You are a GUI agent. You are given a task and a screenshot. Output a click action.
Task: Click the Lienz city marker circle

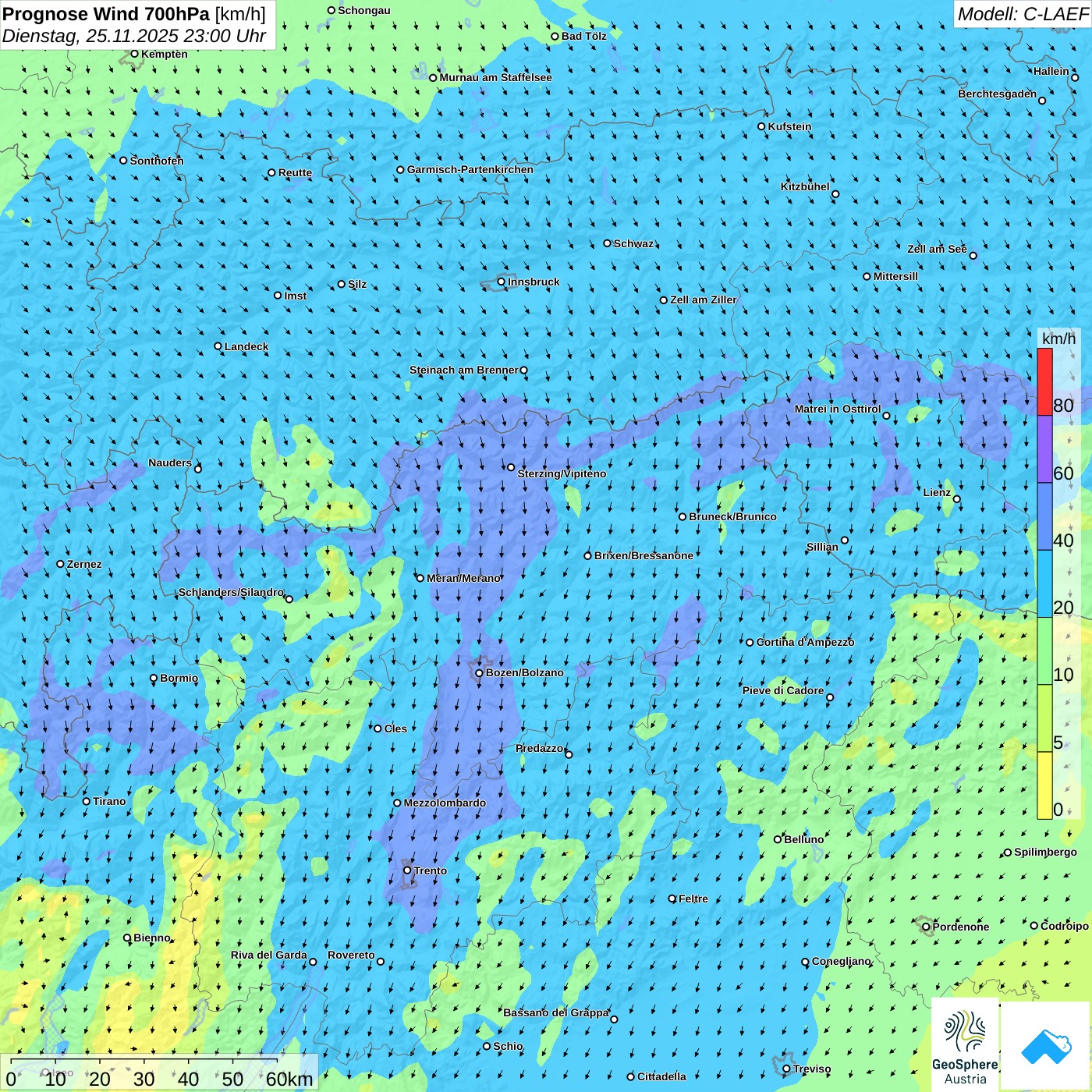pos(957,499)
